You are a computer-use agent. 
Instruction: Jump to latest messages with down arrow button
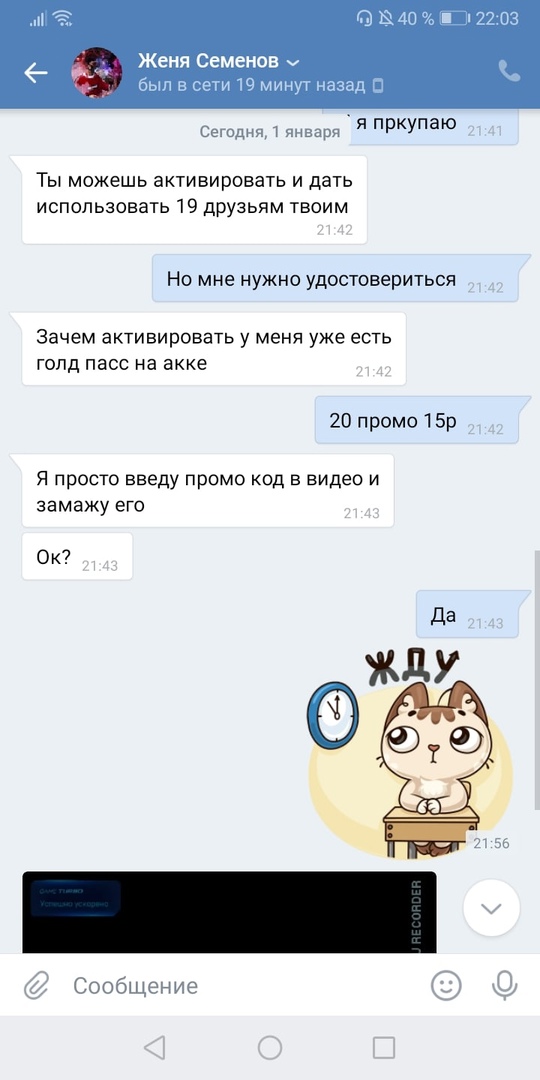point(491,908)
